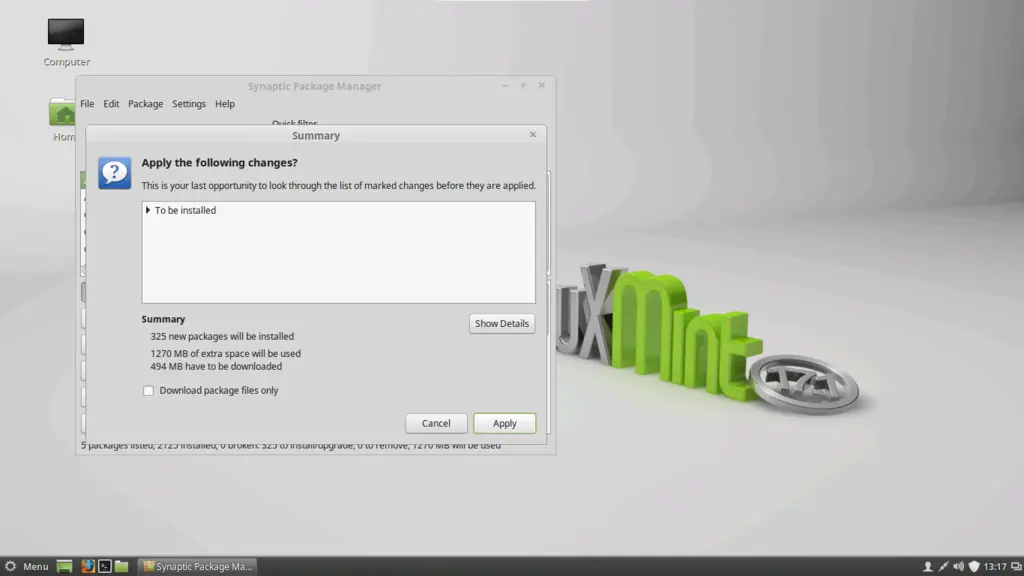
Task: Open the volume speaker tray icon
Action: point(958,566)
